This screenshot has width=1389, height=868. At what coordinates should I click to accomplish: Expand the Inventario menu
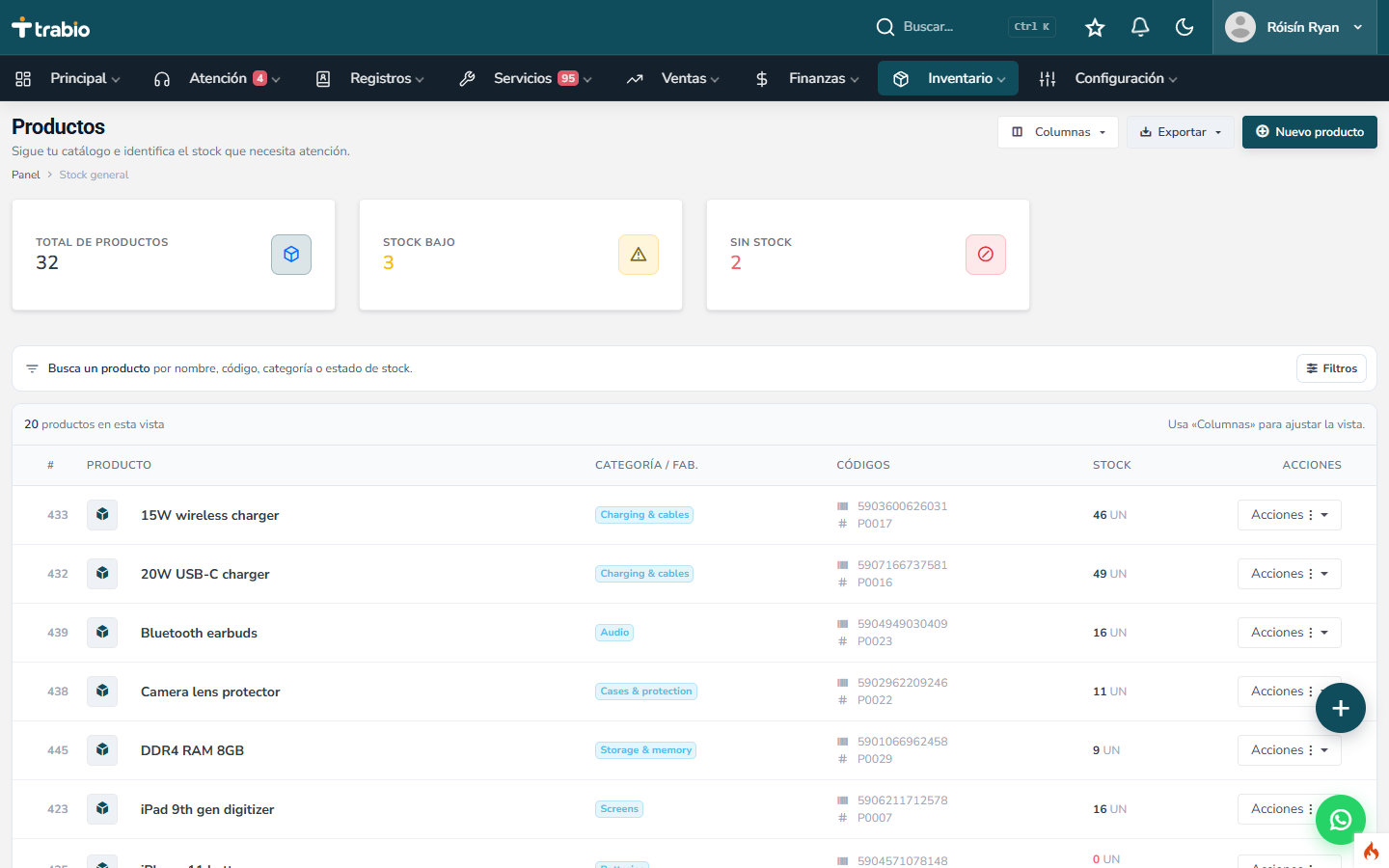948,78
